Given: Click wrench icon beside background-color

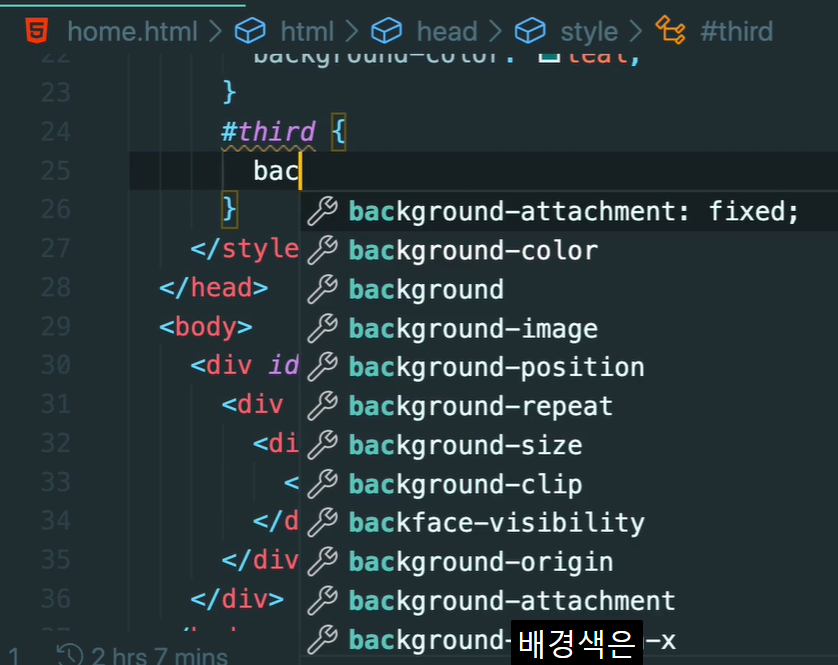Looking at the screenshot, I should pyautogui.click(x=322, y=250).
